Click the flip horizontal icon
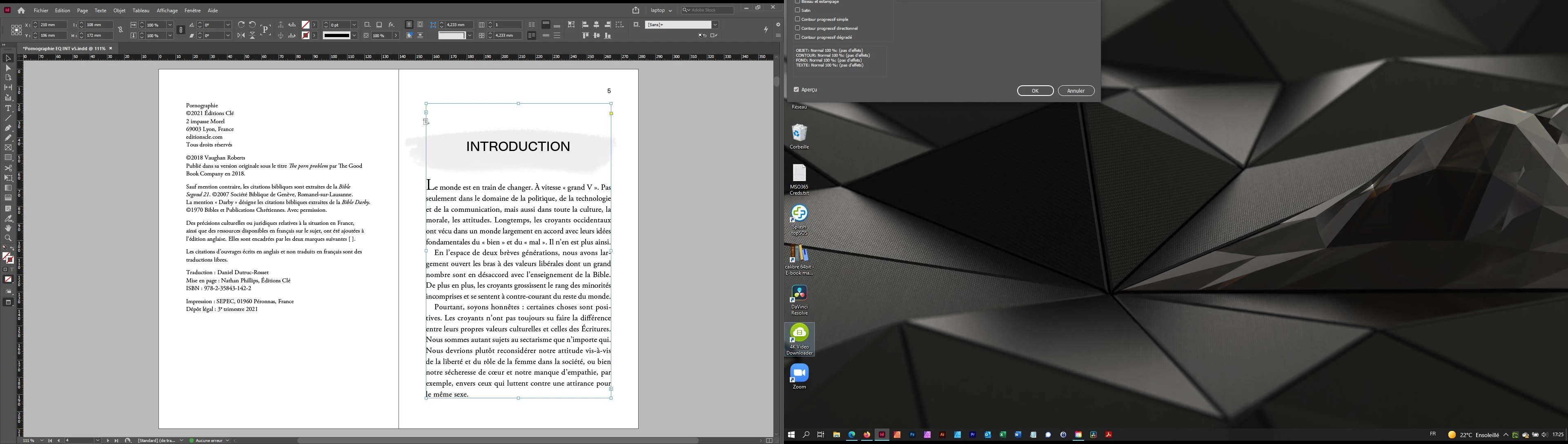Image resolution: width=1568 pixels, height=444 pixels. pyautogui.click(x=241, y=36)
